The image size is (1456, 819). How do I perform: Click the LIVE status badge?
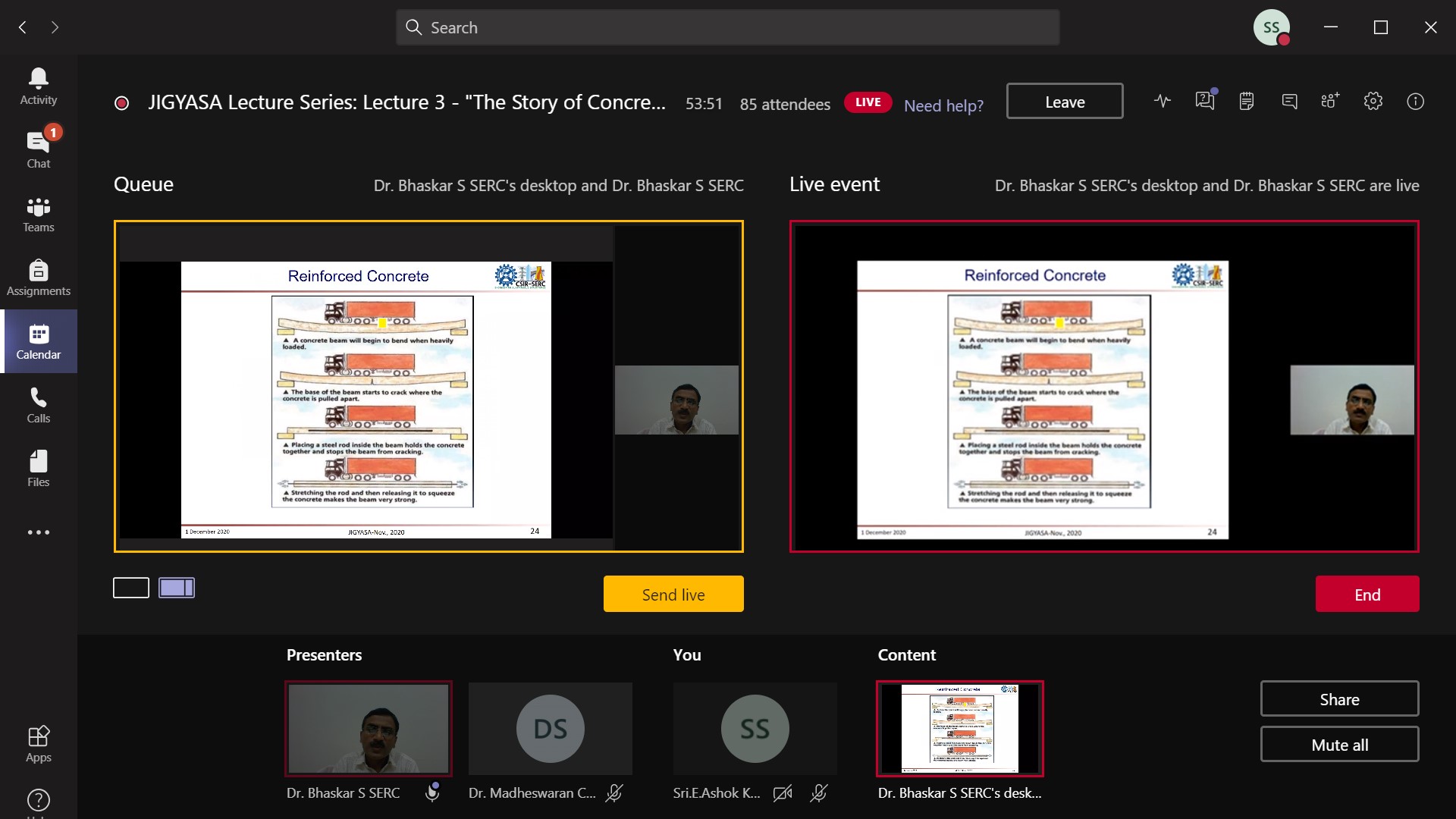[x=868, y=102]
